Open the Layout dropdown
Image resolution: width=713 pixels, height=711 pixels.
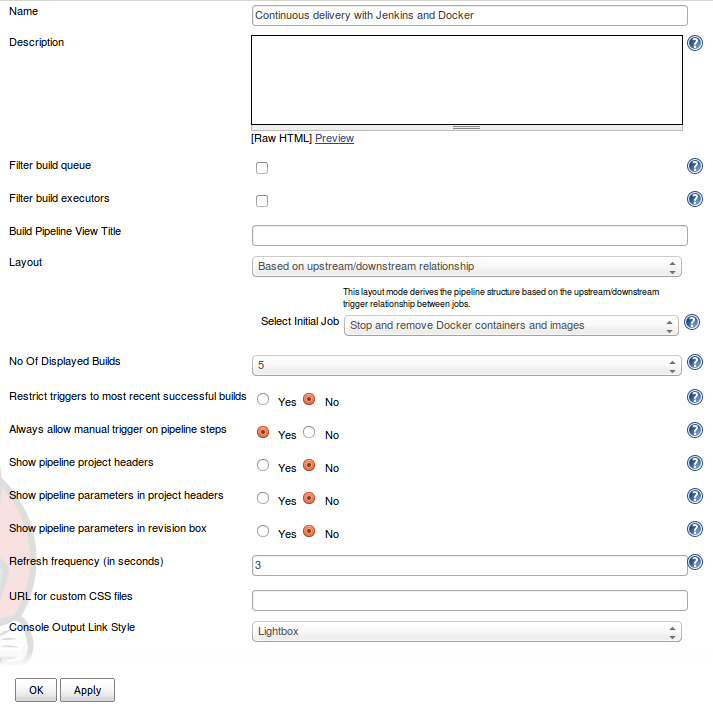[467, 266]
